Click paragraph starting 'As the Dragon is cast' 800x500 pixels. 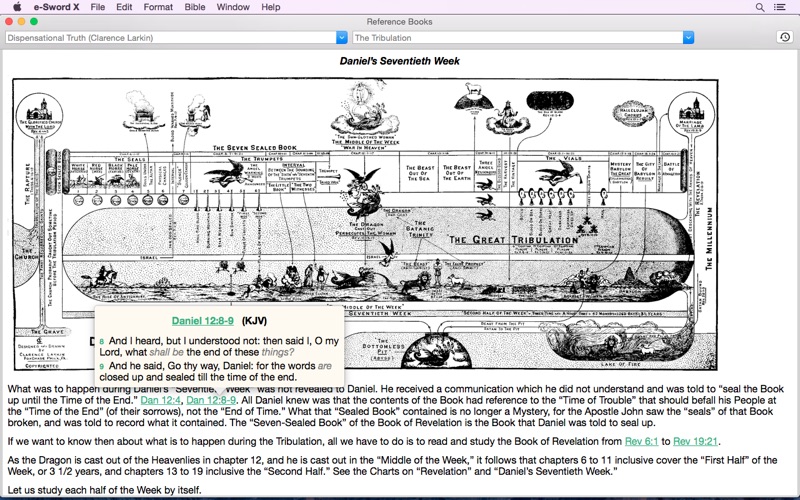point(392,466)
